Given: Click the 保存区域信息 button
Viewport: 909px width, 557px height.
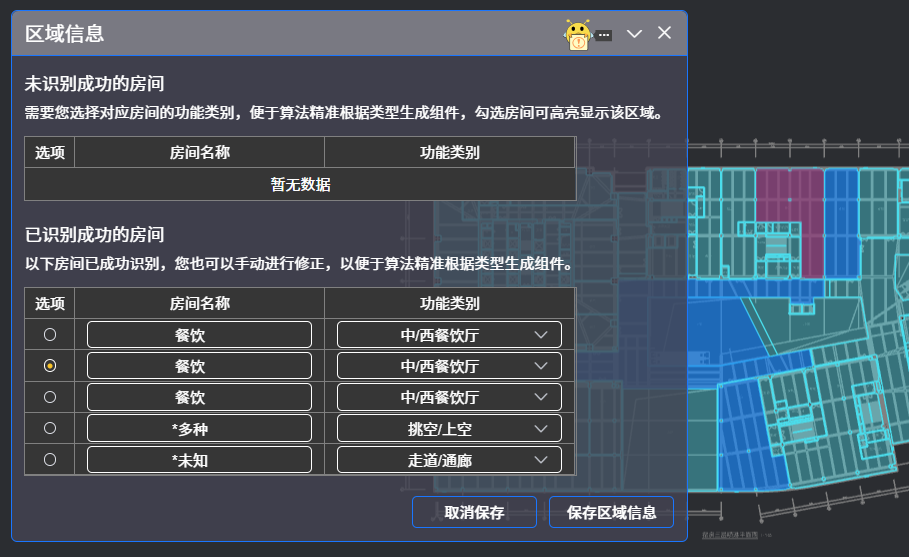Looking at the screenshot, I should (611, 513).
